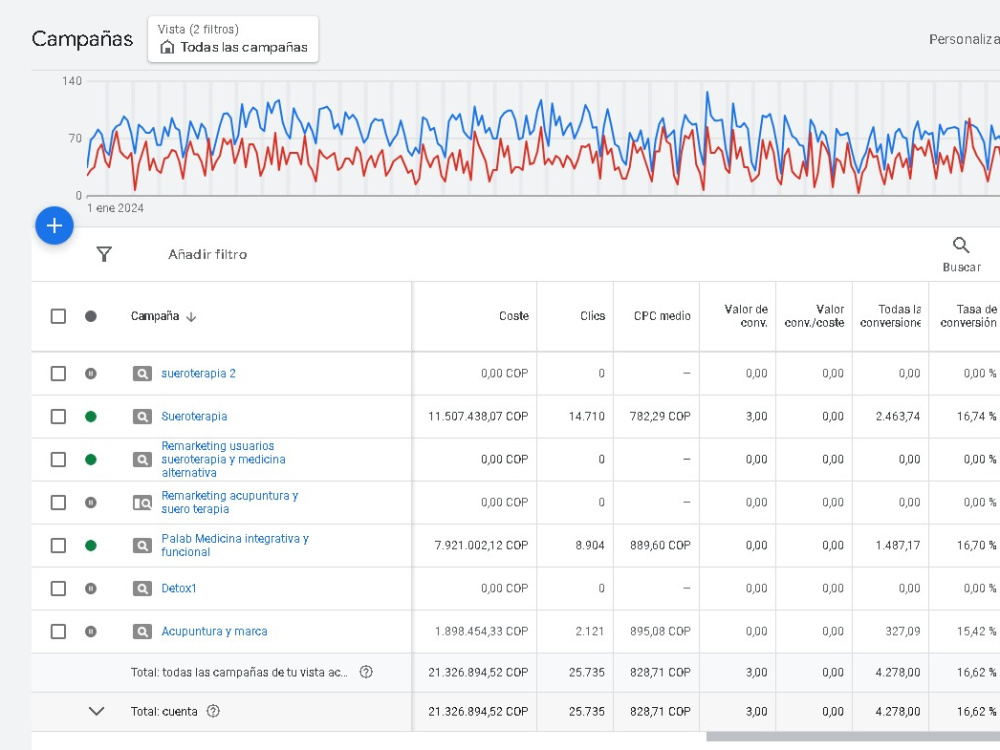Sort table by Coste column header
Screen dimensions: 1000x750
click(x=513, y=316)
